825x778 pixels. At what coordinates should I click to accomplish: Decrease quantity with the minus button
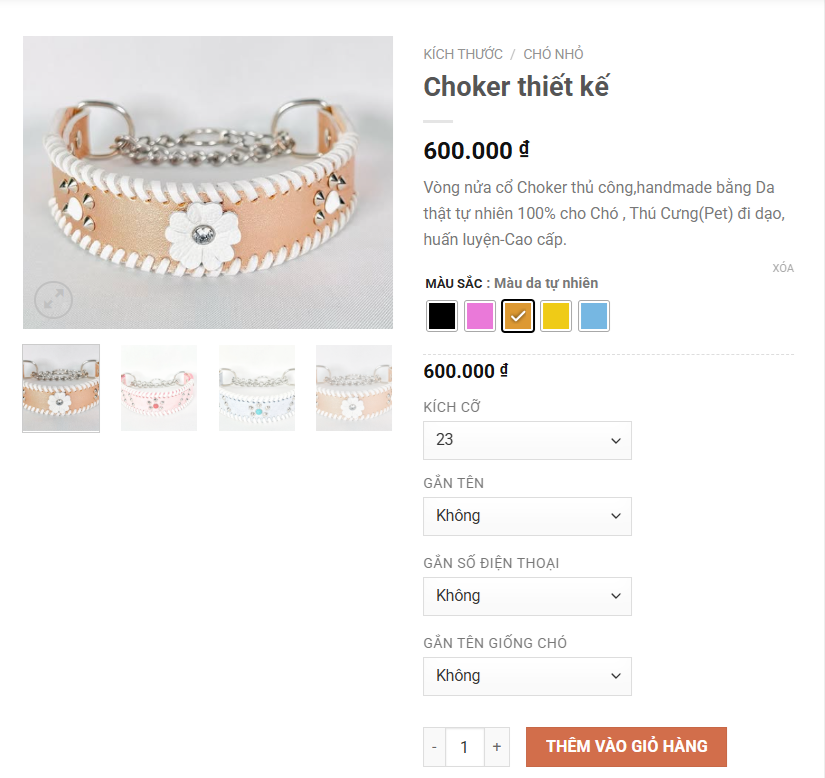pyautogui.click(x=435, y=747)
